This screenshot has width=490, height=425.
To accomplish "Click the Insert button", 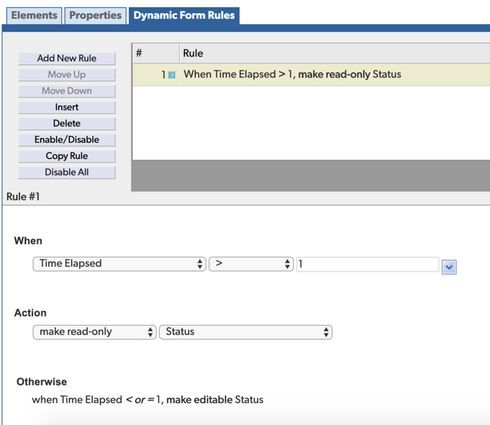I will pos(67,107).
